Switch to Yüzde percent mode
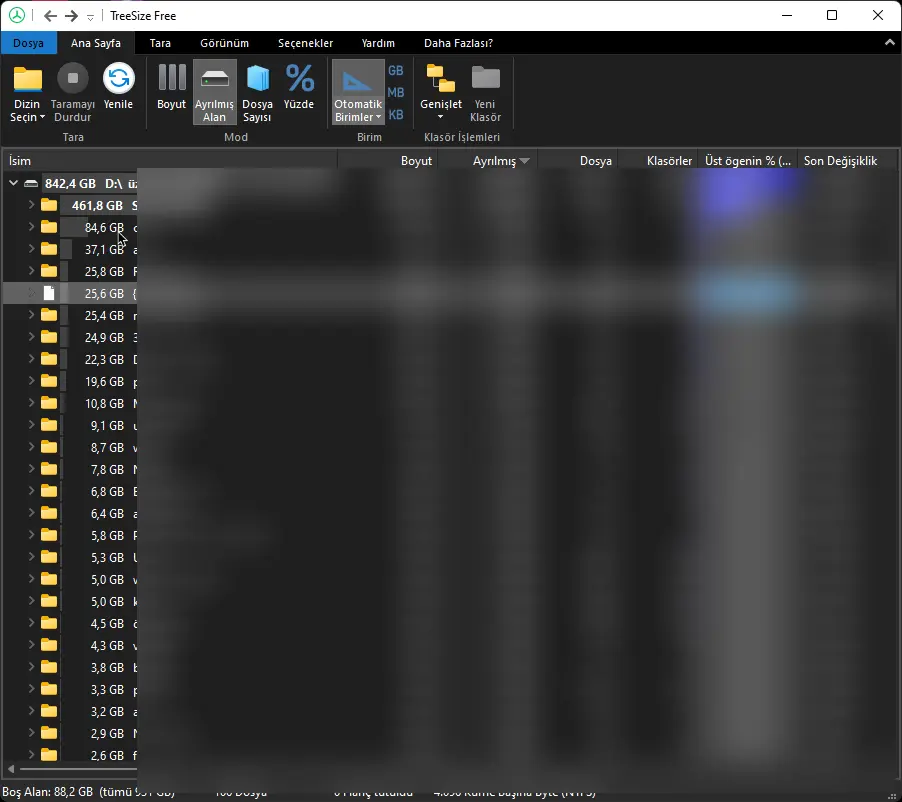This screenshot has height=802, width=902. pos(299,86)
